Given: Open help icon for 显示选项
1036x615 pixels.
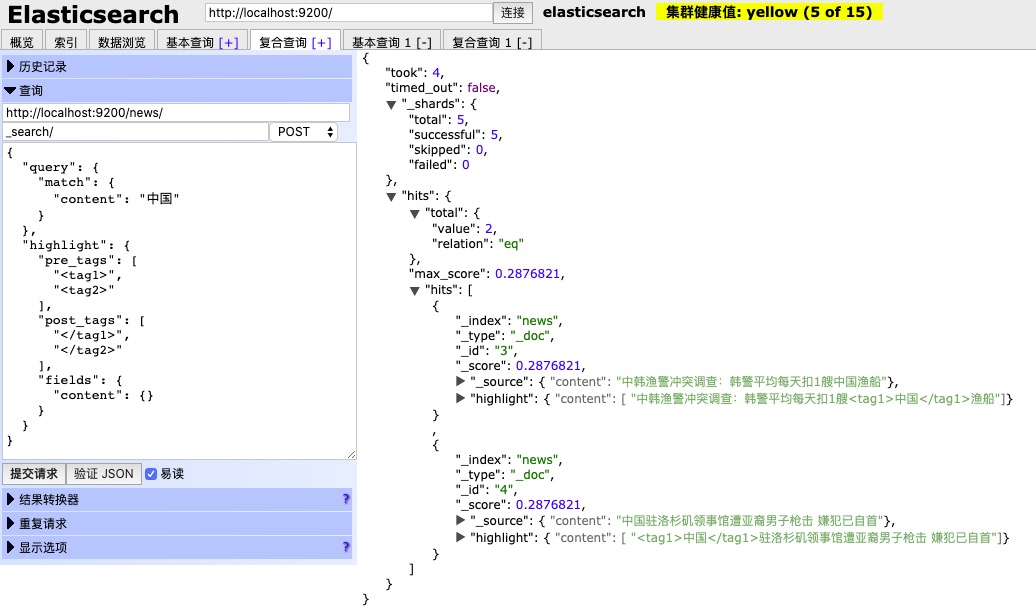Looking at the screenshot, I should pos(346,546).
